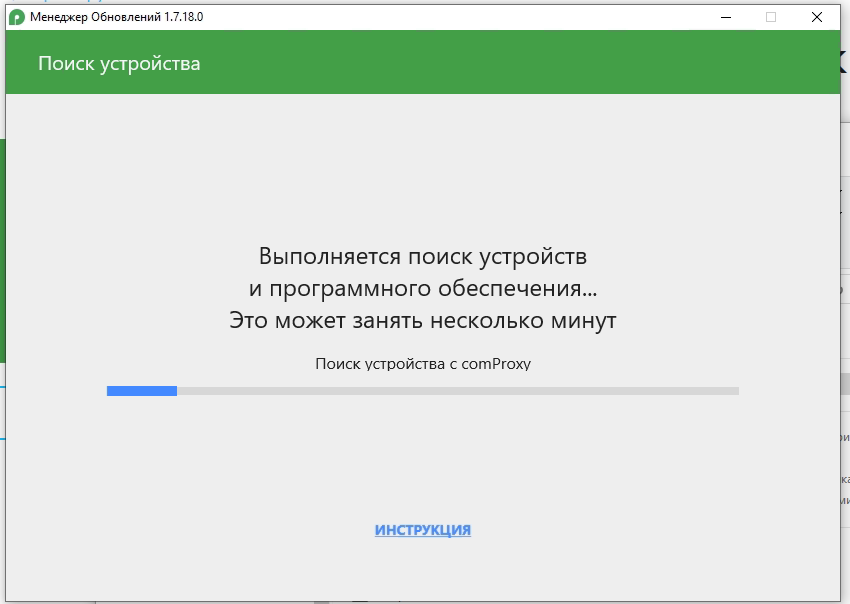Image resolution: width=850 pixels, height=604 pixels.
Task: Click the background window's green strip
Action: click(x=2, y=250)
